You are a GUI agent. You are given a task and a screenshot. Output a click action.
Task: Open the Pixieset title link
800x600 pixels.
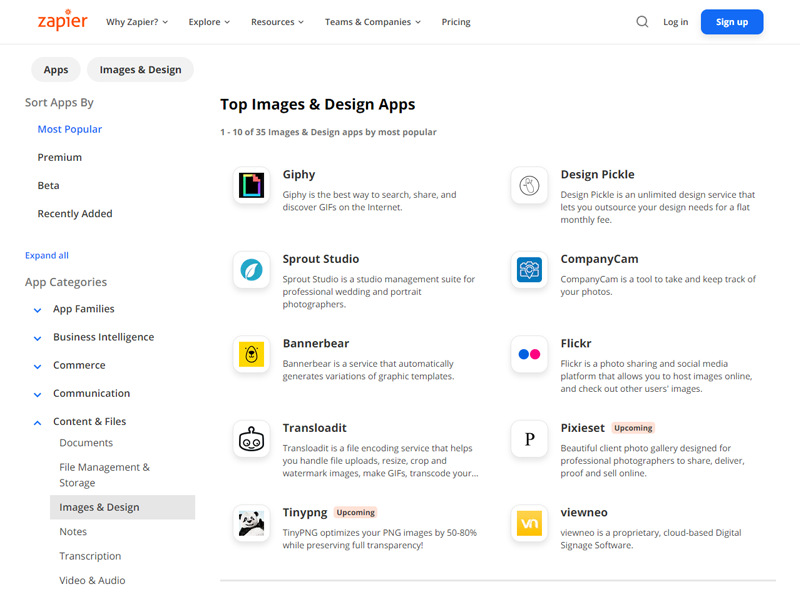click(x=583, y=428)
